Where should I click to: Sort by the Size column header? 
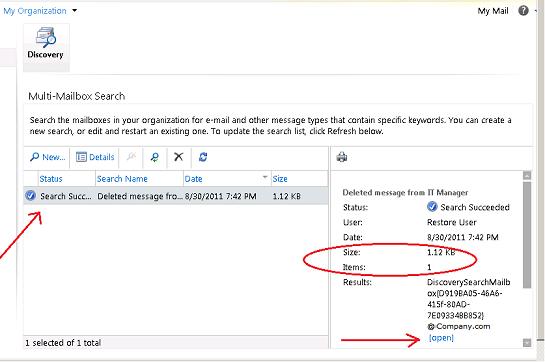click(x=280, y=179)
